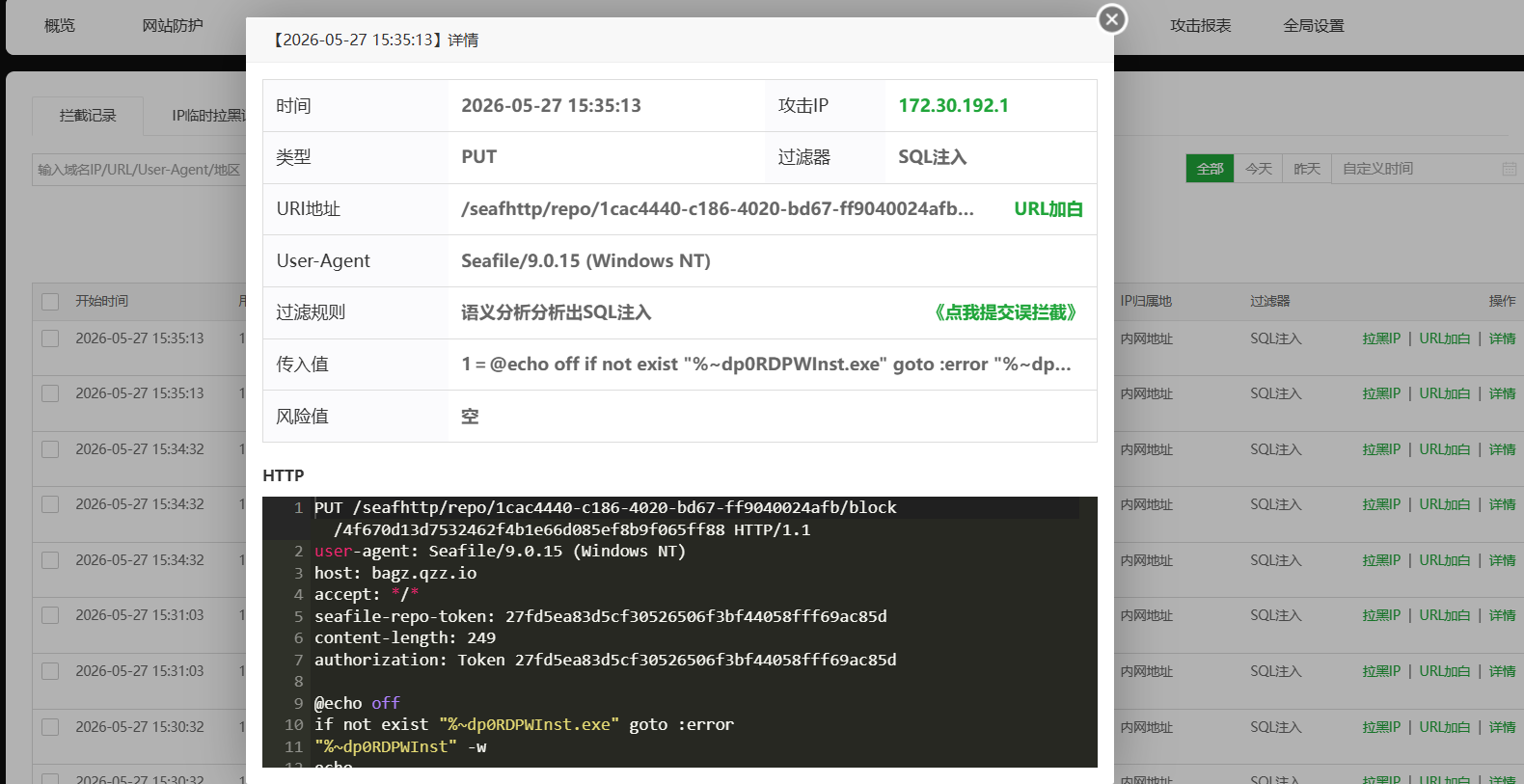
Task: Click the time value 2026-05-27 15:35:13 in dialog
Action: point(551,106)
